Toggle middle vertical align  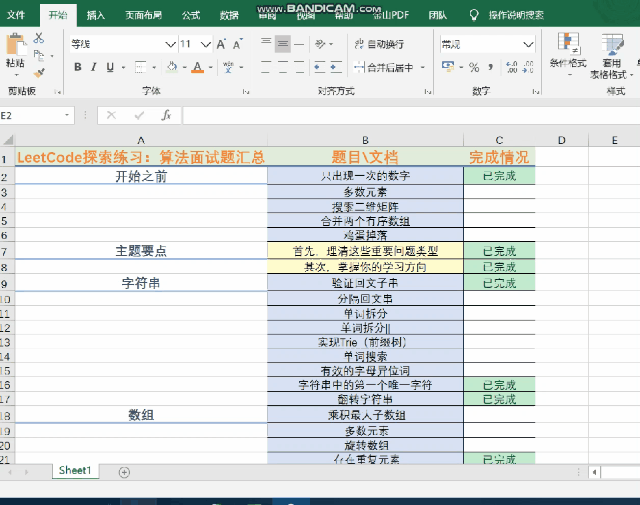coord(282,44)
